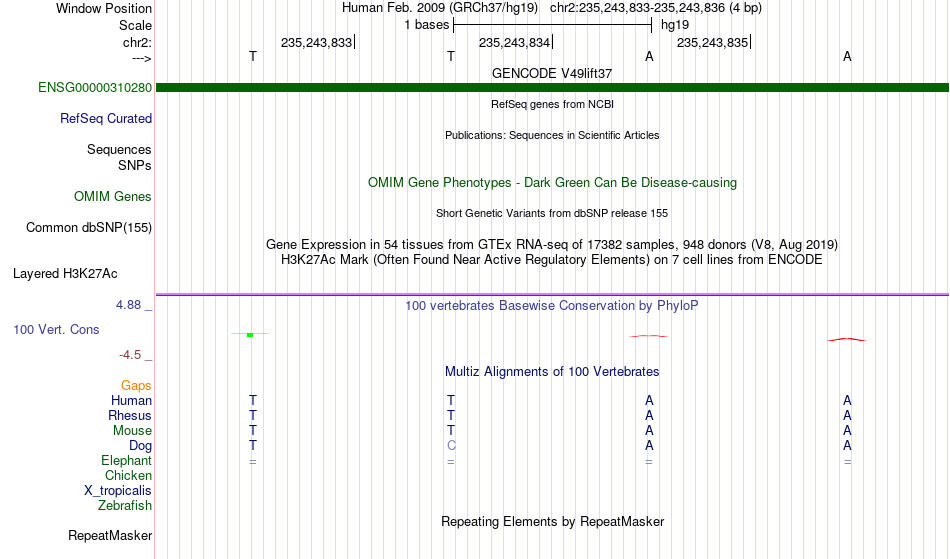The image size is (950, 559).
Task: Select the Mouse species label
Action: pos(132,431)
